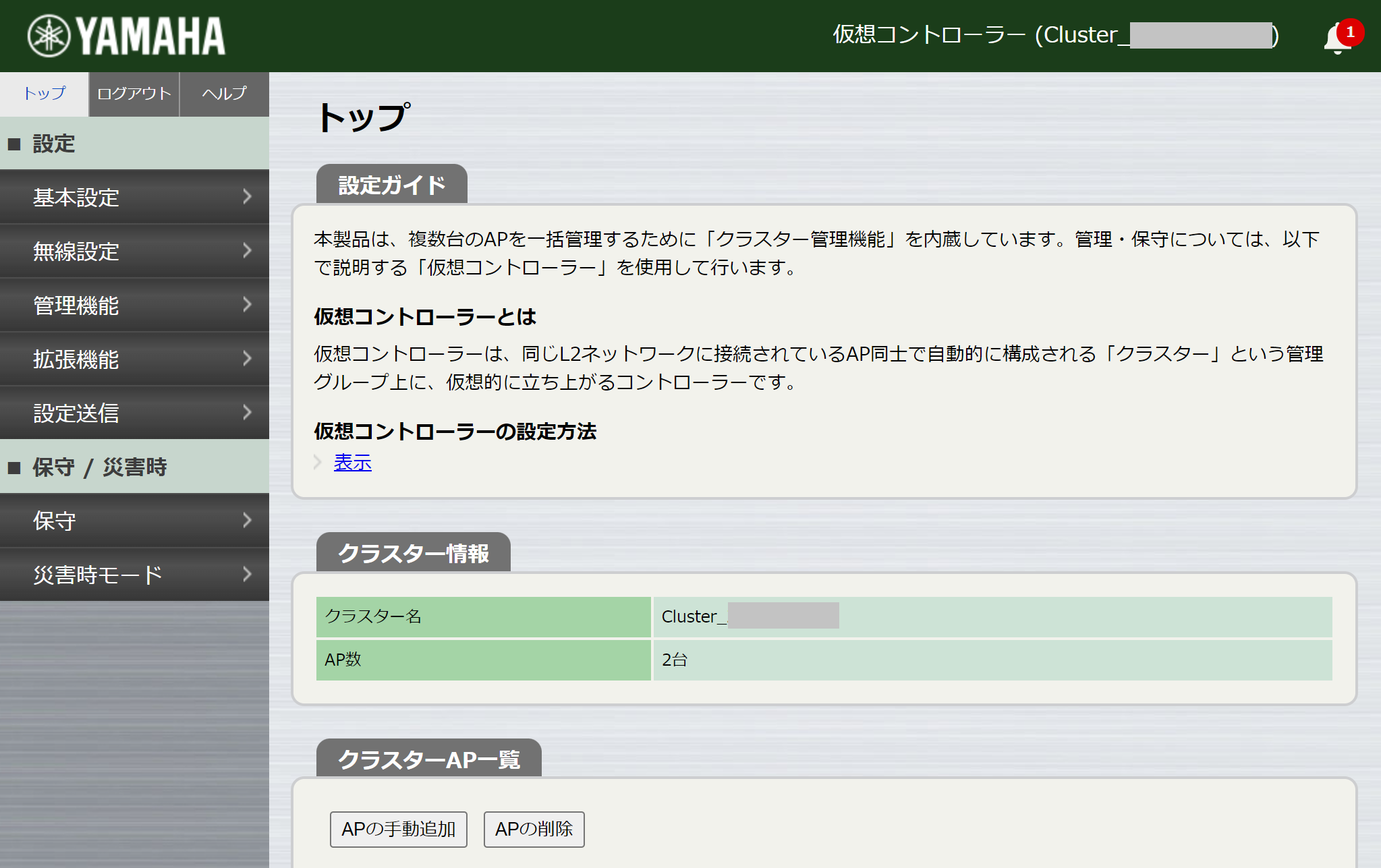Switch to the トップ tab
Image resolution: width=1381 pixels, height=868 pixels.
point(43,94)
